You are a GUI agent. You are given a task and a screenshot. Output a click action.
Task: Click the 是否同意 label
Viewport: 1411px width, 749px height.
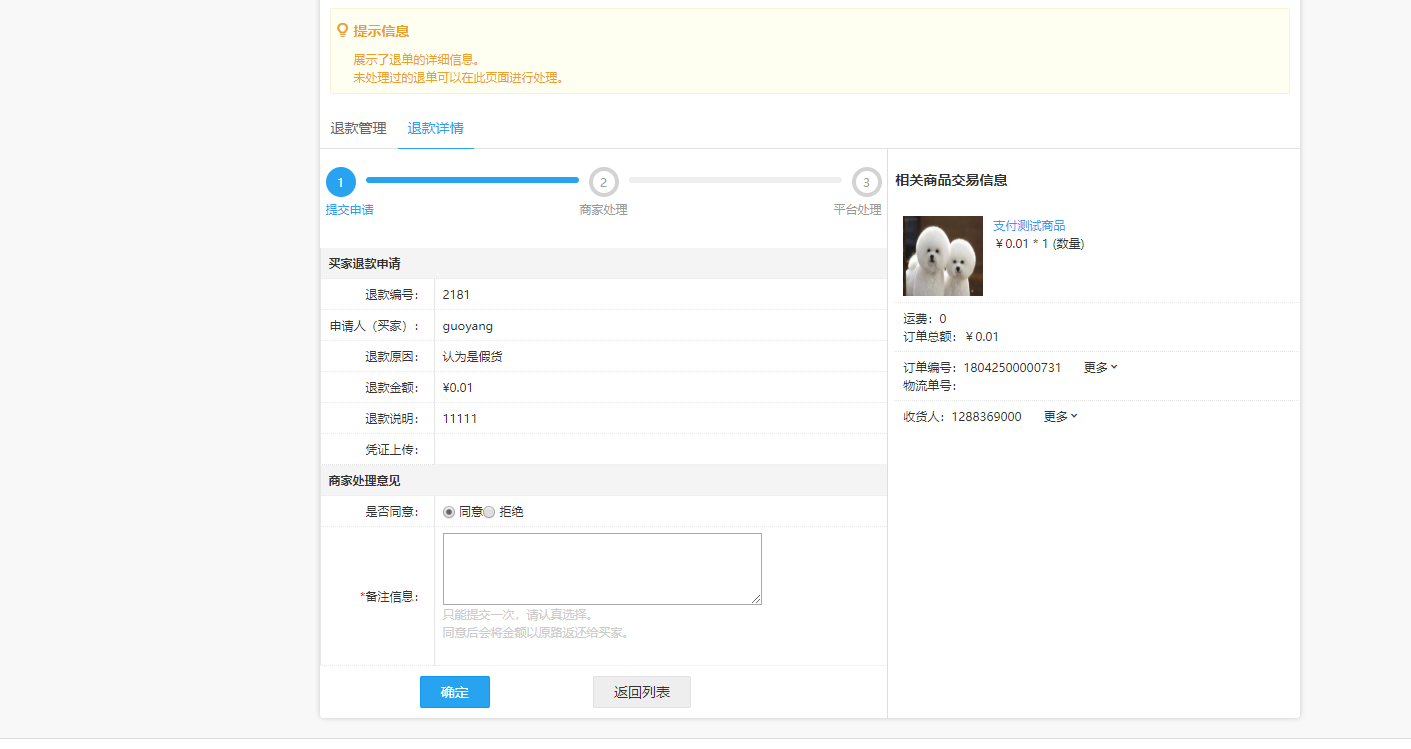point(392,512)
